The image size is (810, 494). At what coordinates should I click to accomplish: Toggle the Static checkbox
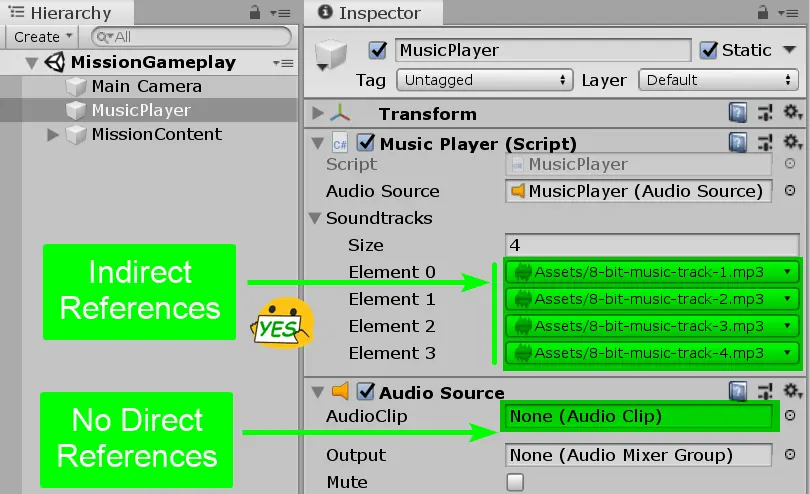(x=709, y=50)
